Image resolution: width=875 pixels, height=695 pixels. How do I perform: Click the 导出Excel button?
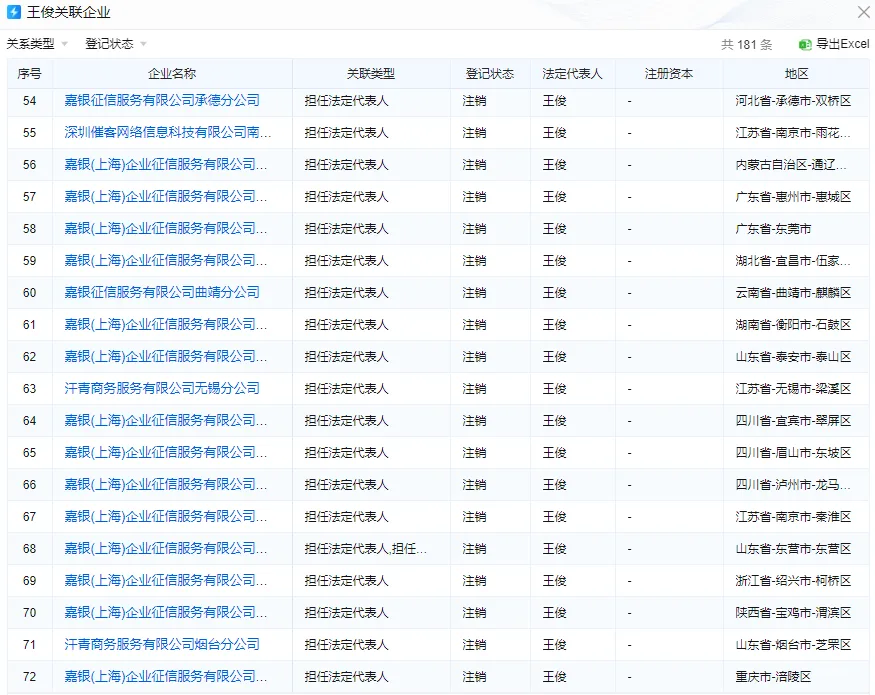[x=834, y=44]
